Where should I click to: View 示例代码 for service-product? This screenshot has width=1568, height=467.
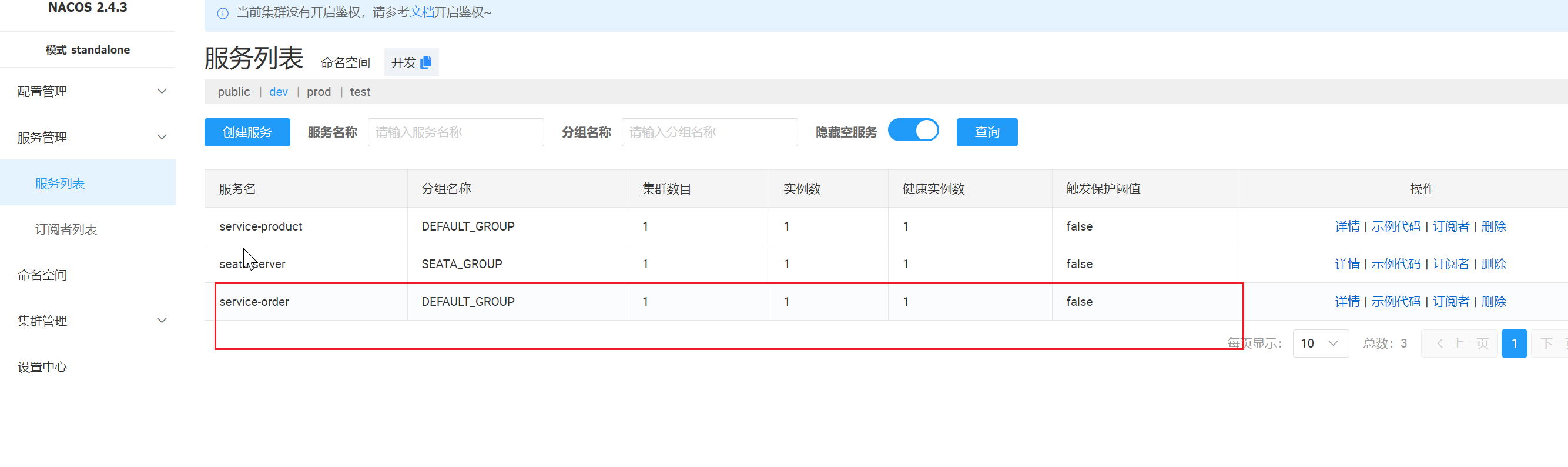(1396, 226)
